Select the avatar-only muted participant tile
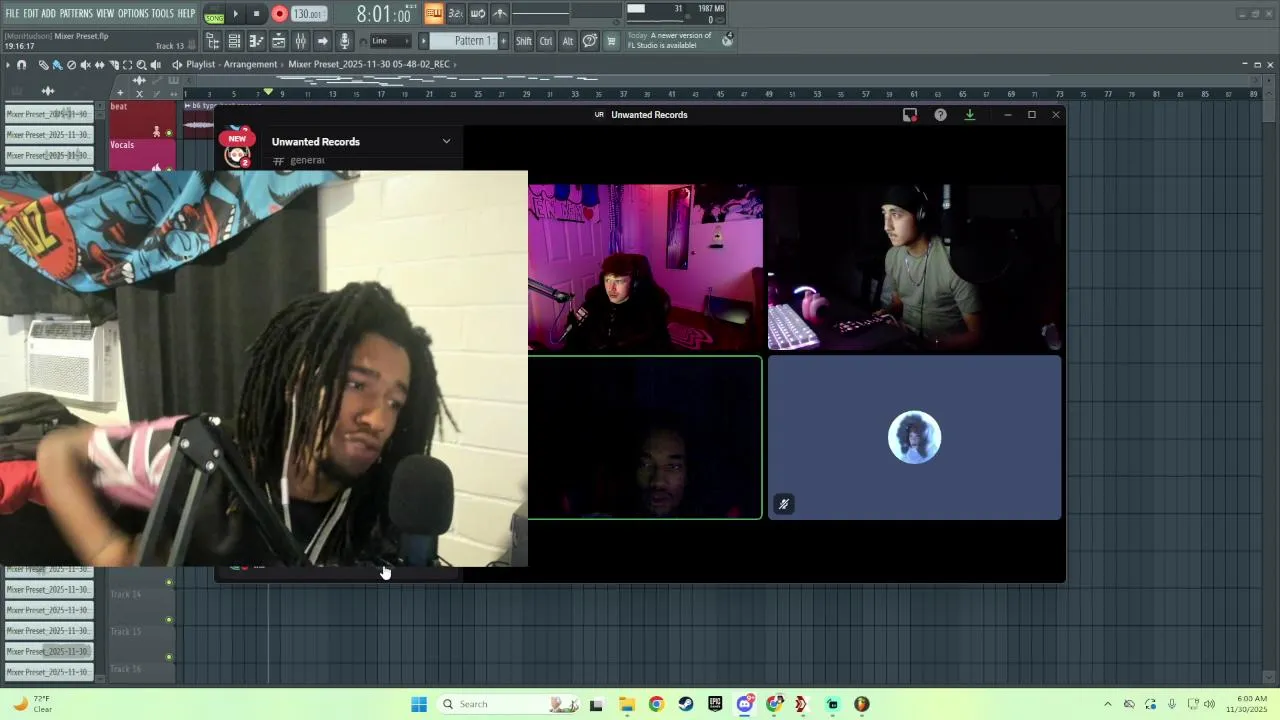This screenshot has width=1280, height=720. [914, 438]
